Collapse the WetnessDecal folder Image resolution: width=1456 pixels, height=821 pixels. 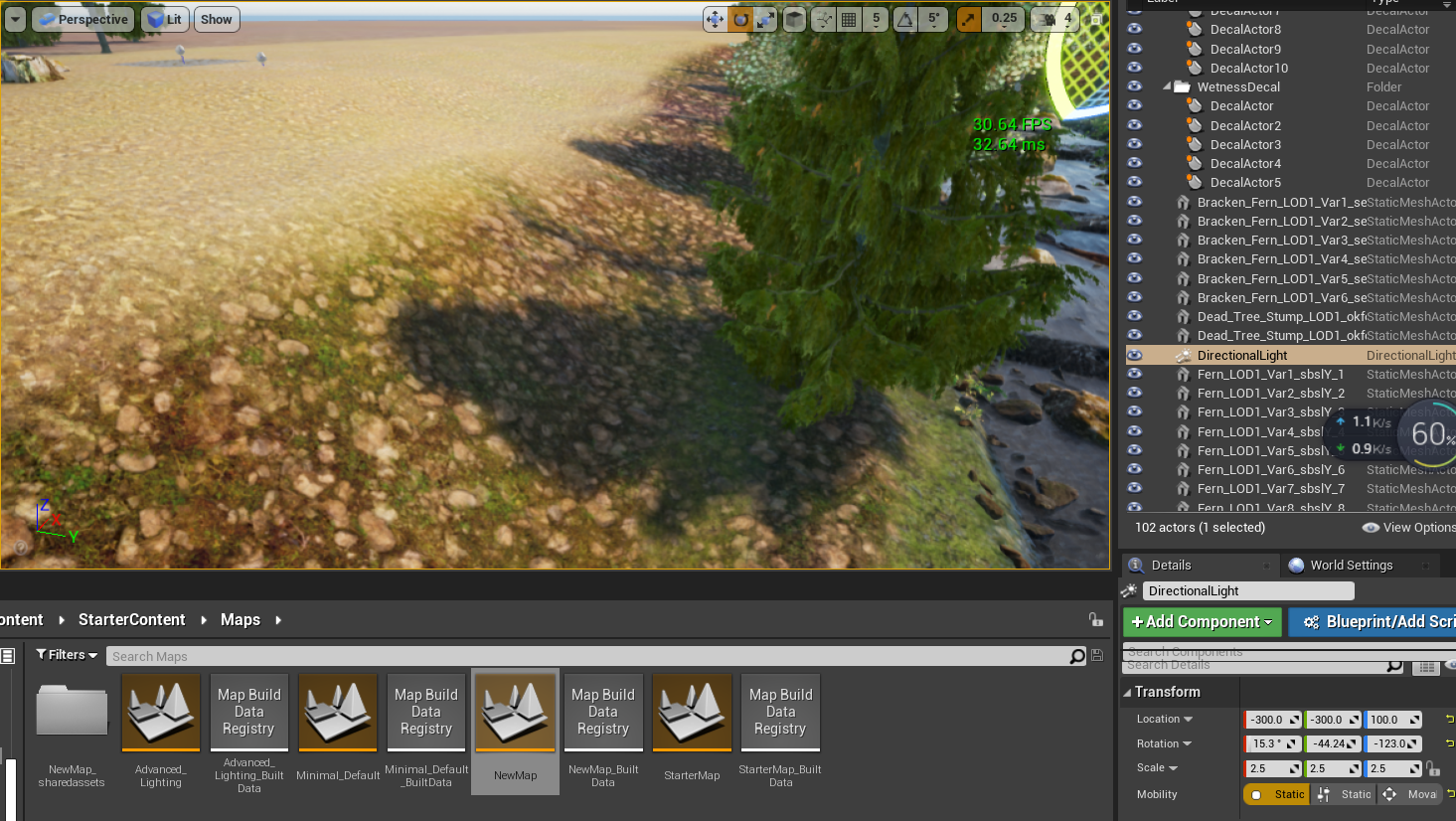(x=1167, y=86)
